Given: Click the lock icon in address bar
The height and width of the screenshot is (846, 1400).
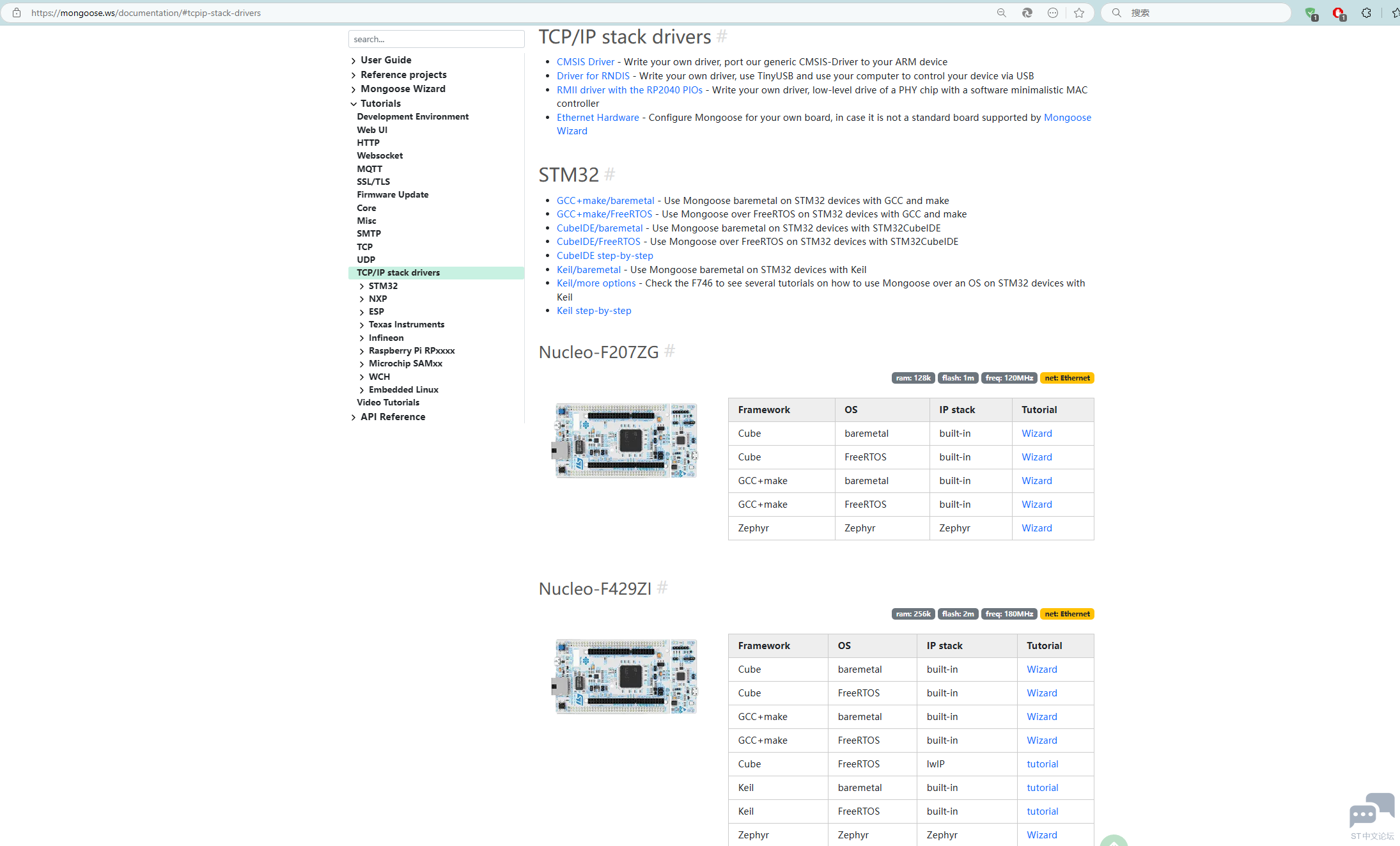Looking at the screenshot, I should (x=17, y=13).
